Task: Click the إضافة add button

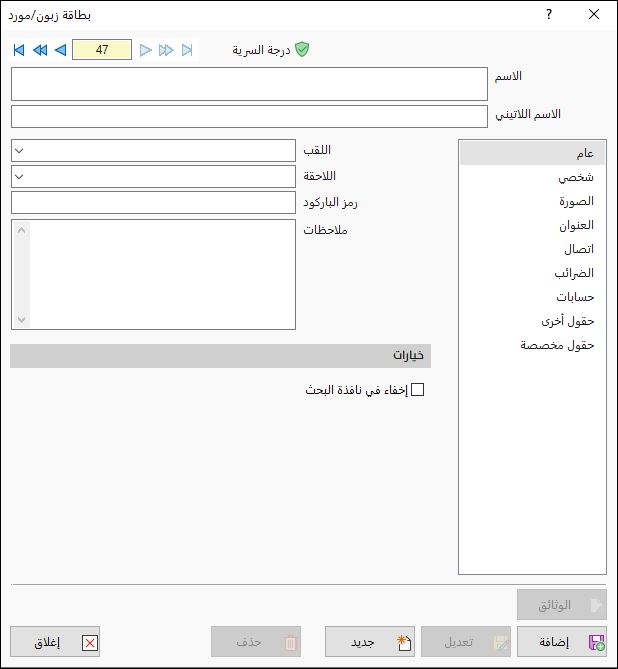Action: tap(562, 641)
